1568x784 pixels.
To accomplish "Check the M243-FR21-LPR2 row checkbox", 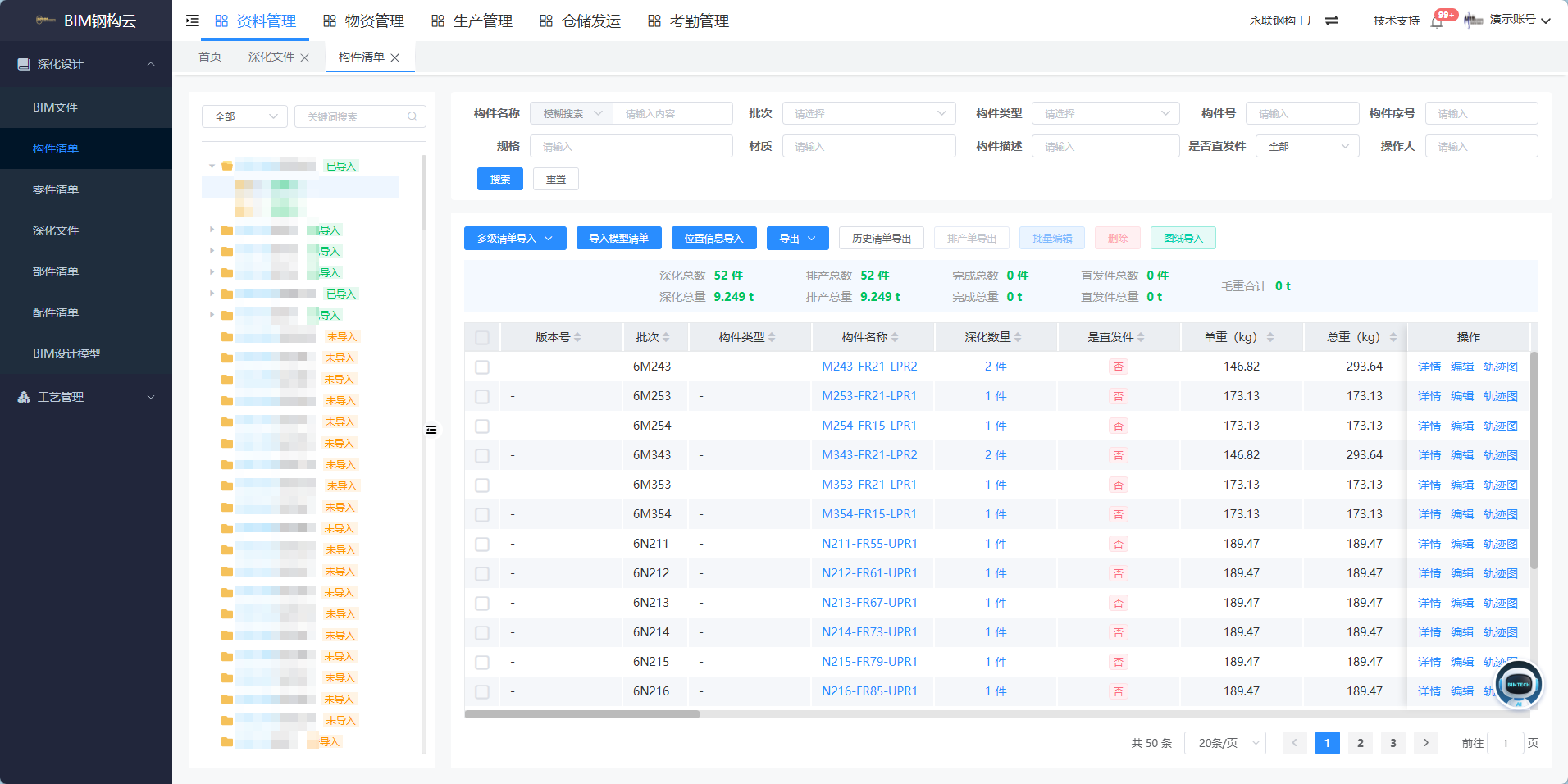I will click(482, 367).
